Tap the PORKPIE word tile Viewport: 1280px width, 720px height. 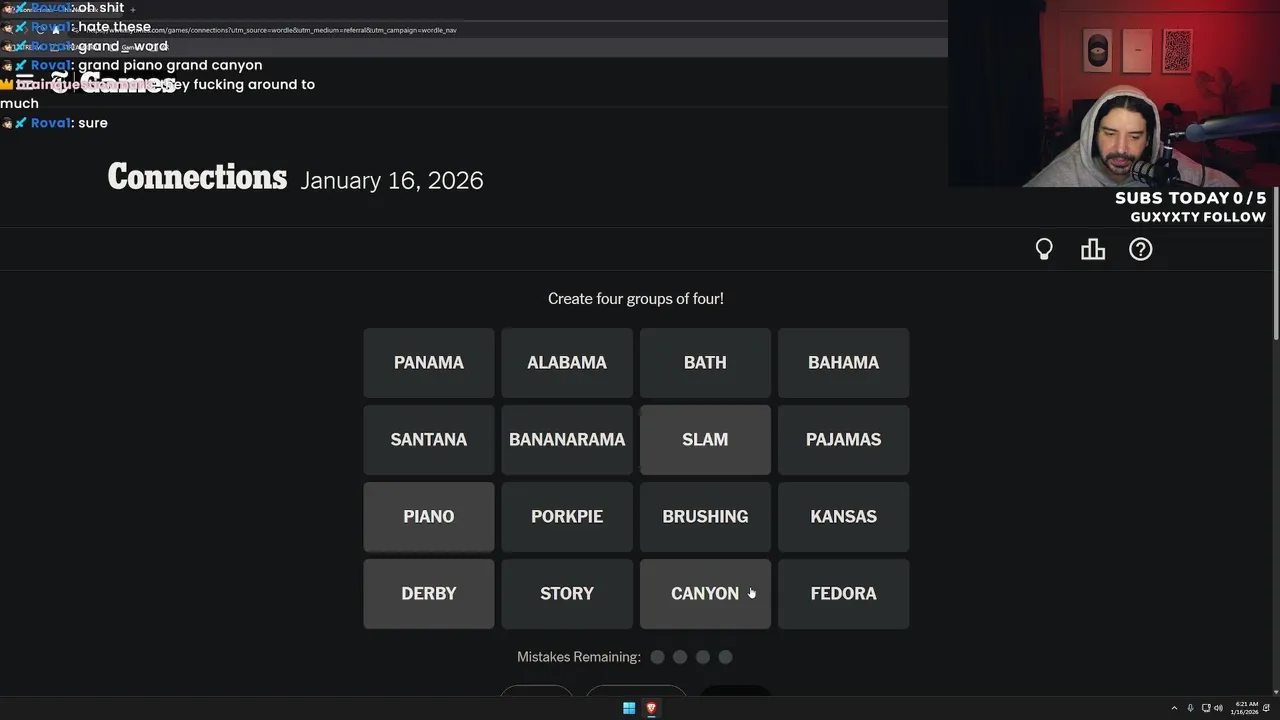click(x=567, y=516)
